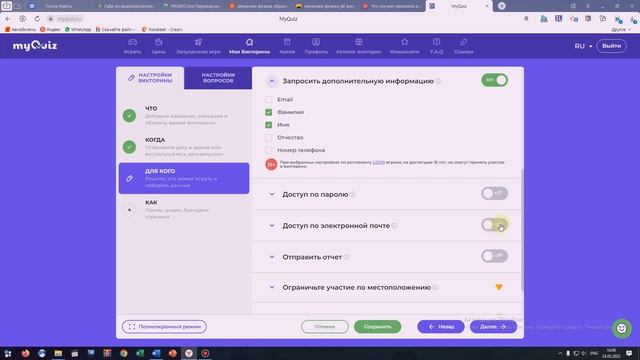Select the КАК step in sidebar
Image resolution: width=640 pixels, height=360 pixels.
point(184,209)
